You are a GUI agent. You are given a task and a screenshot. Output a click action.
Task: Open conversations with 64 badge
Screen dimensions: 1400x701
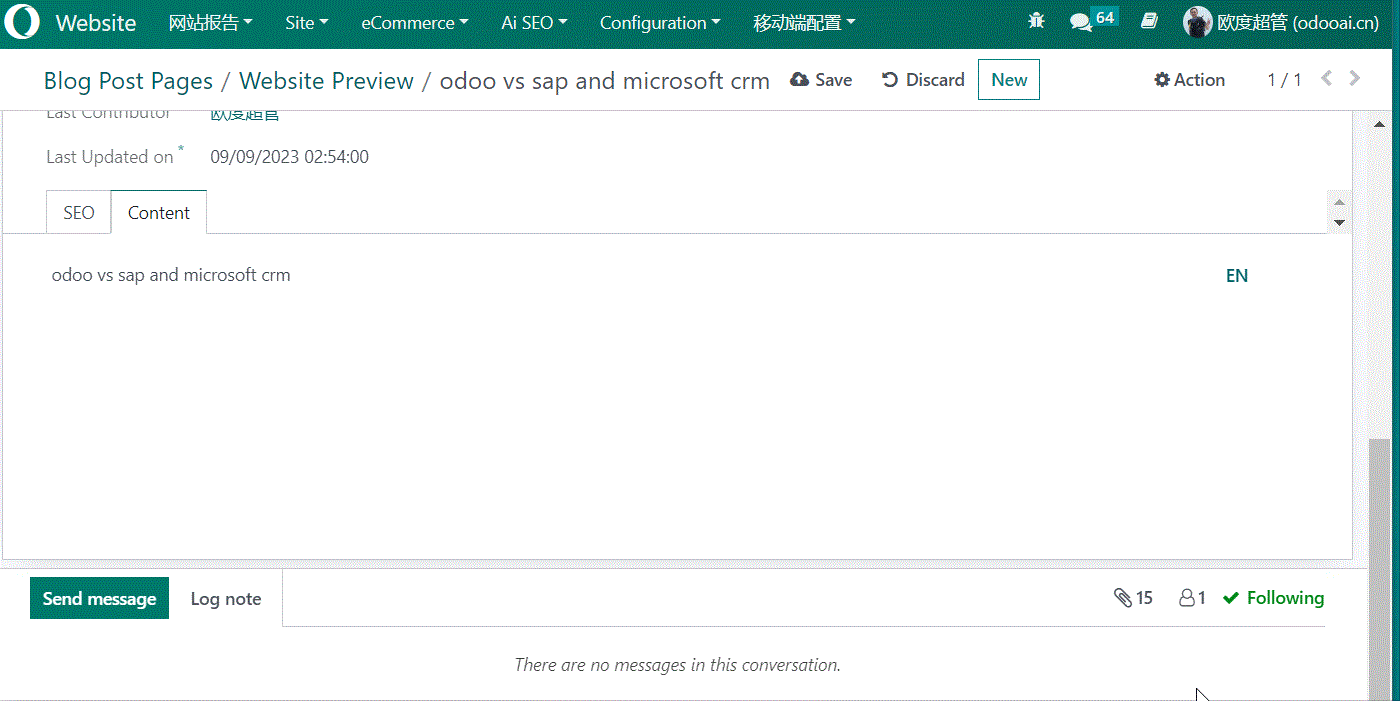point(1093,20)
